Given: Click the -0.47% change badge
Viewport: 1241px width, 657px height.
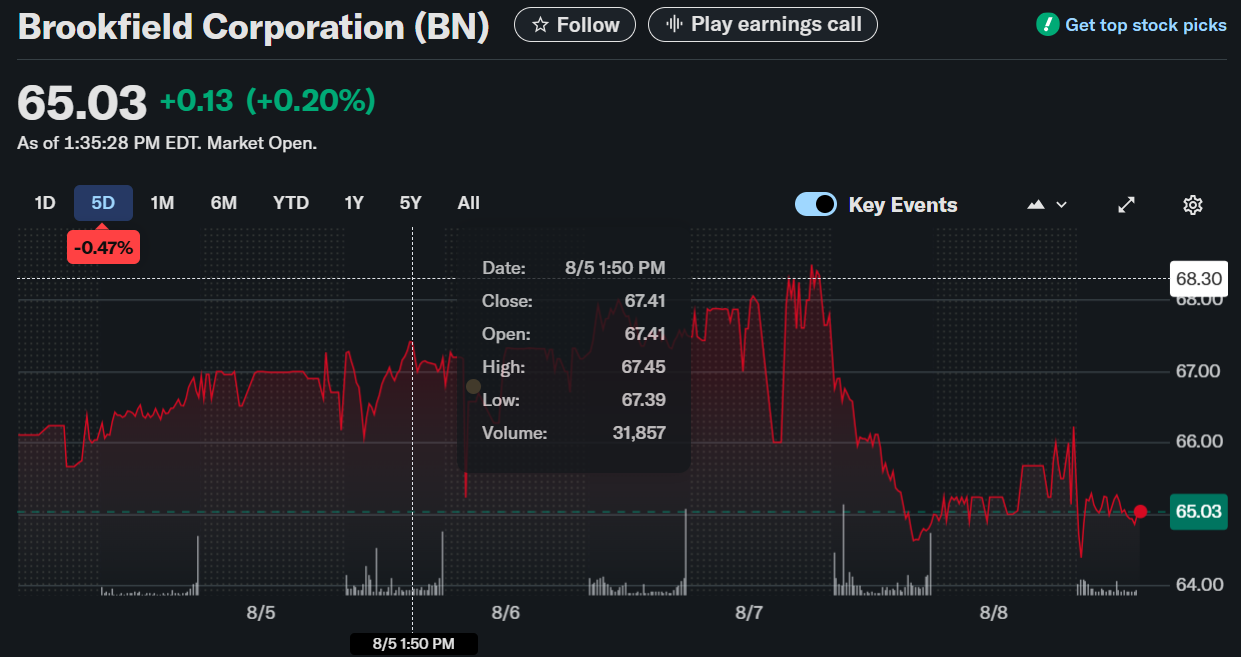Looking at the screenshot, I should click(x=103, y=247).
